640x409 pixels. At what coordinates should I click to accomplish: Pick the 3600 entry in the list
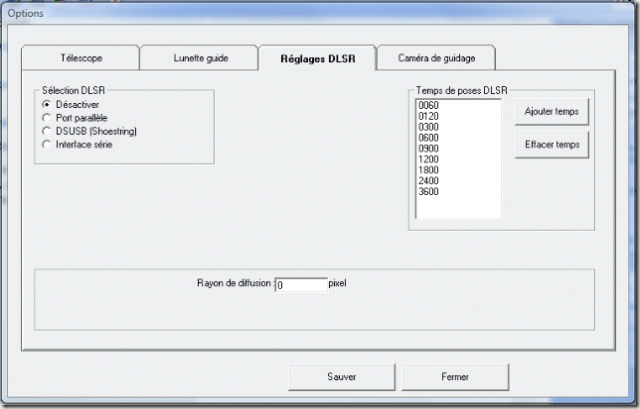tap(429, 192)
